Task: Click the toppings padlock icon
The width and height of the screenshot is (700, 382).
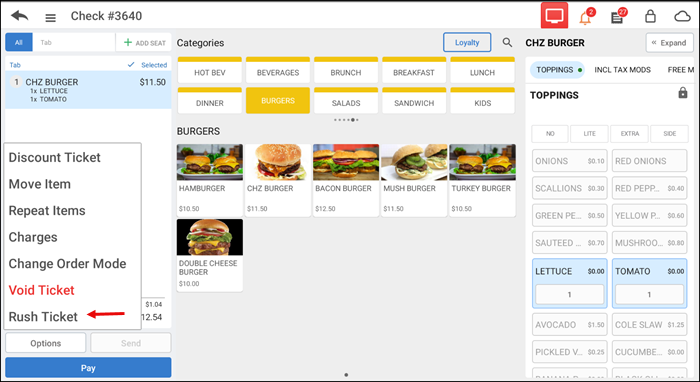Action: pos(683,93)
